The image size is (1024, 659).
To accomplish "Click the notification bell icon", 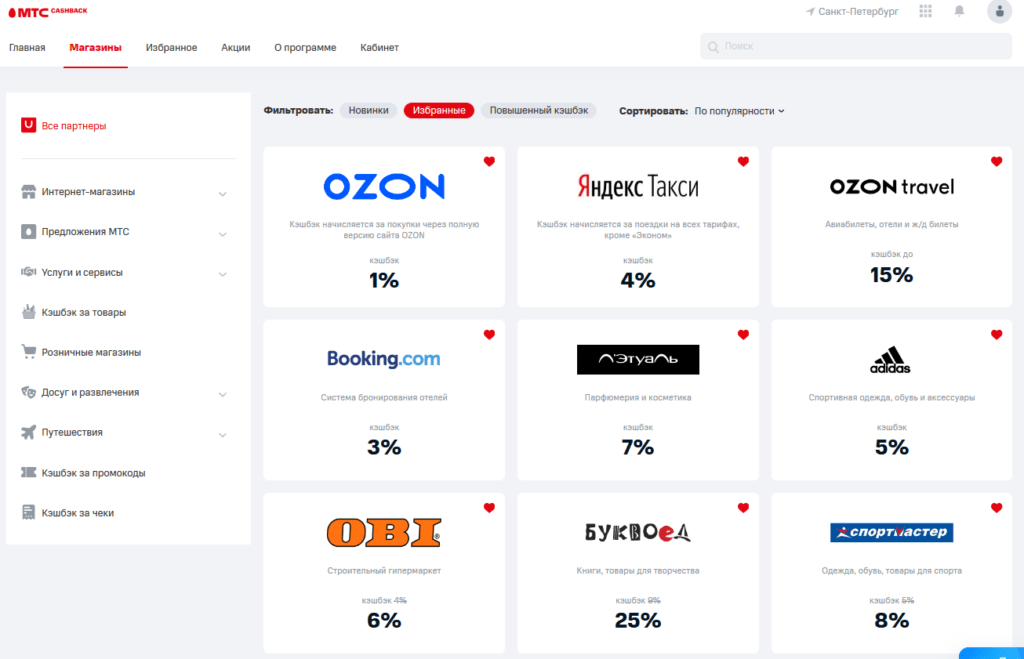I will 959,11.
